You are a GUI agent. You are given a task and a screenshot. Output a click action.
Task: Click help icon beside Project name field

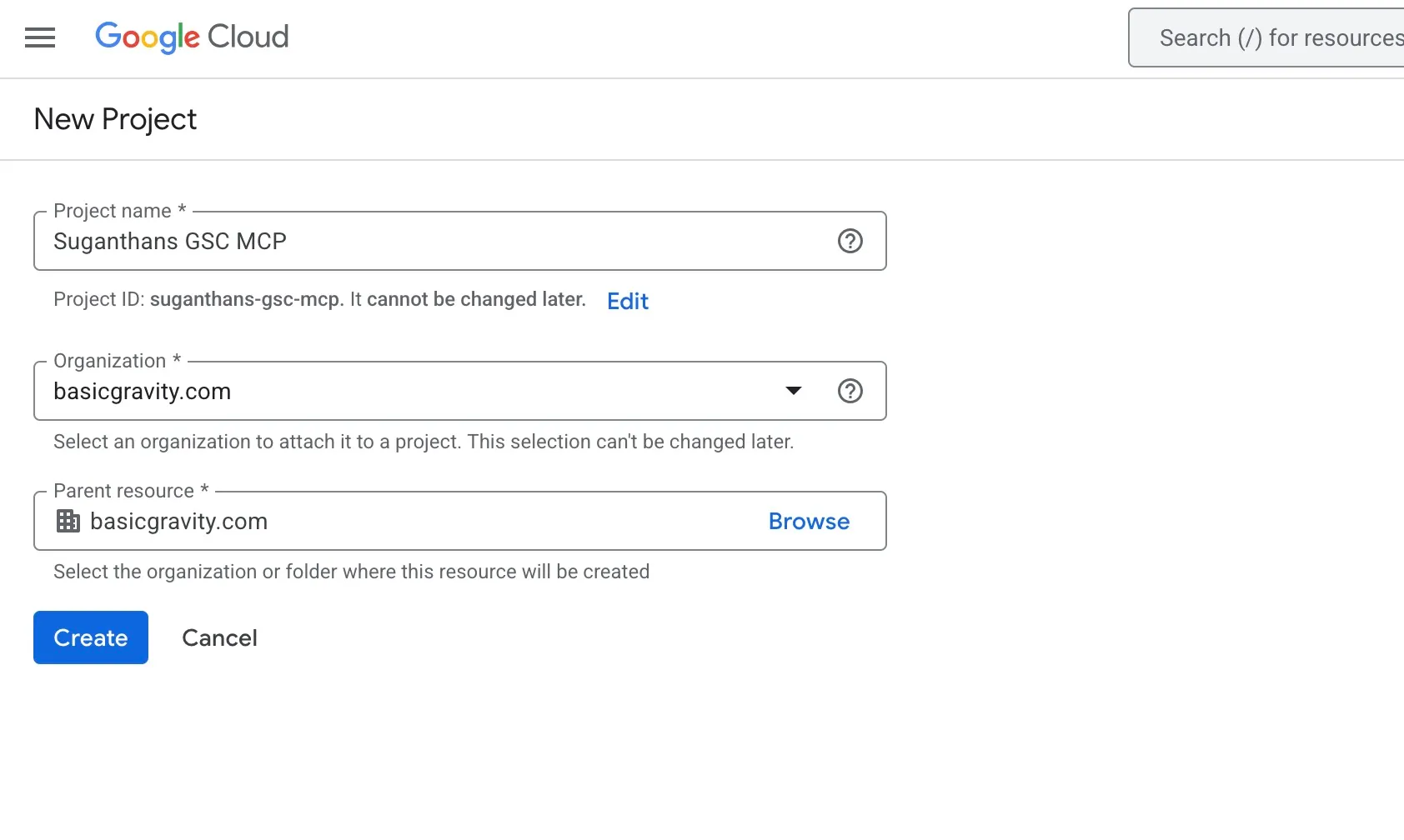[x=850, y=241]
